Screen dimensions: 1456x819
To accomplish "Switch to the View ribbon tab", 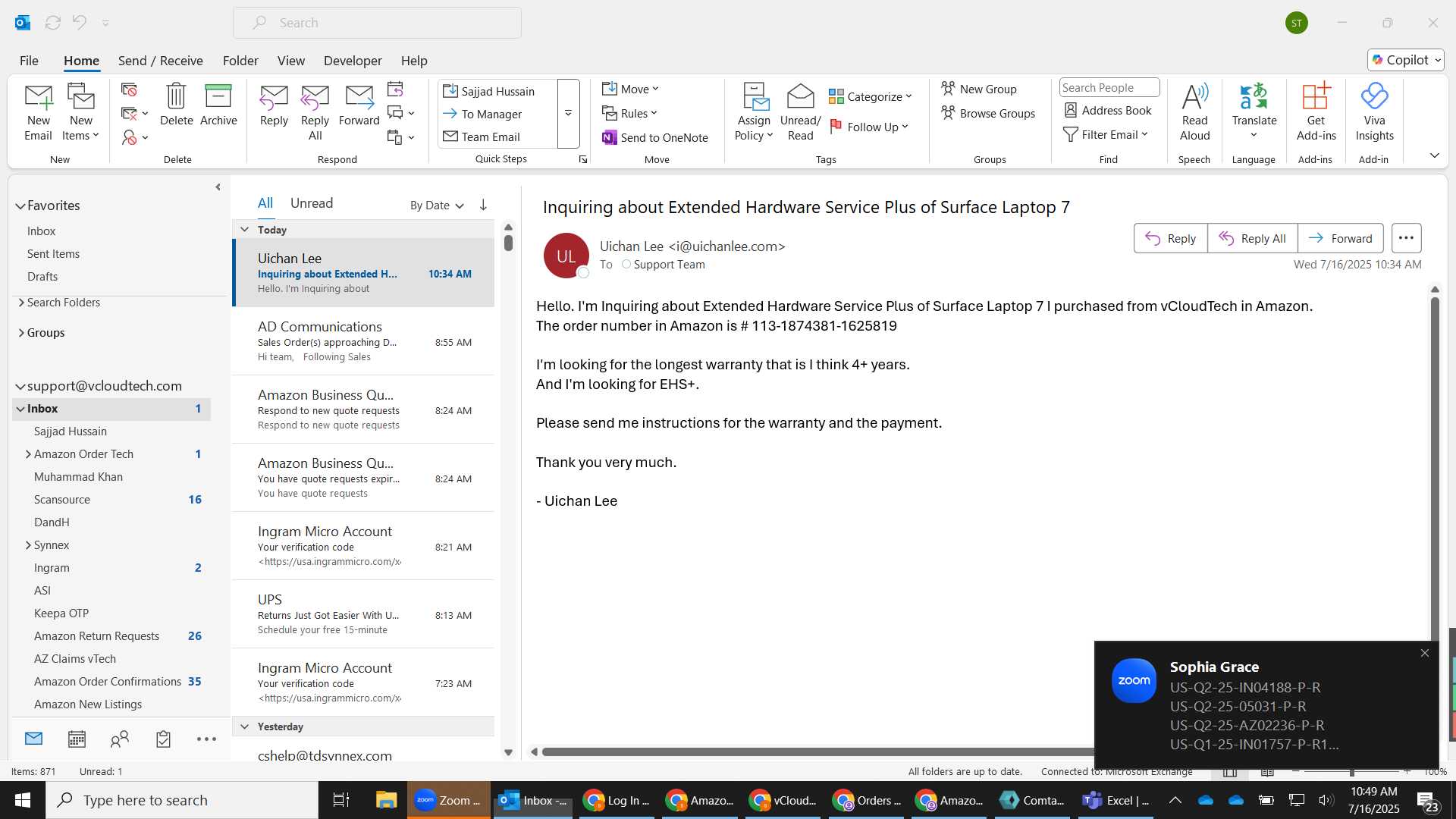I will (291, 61).
